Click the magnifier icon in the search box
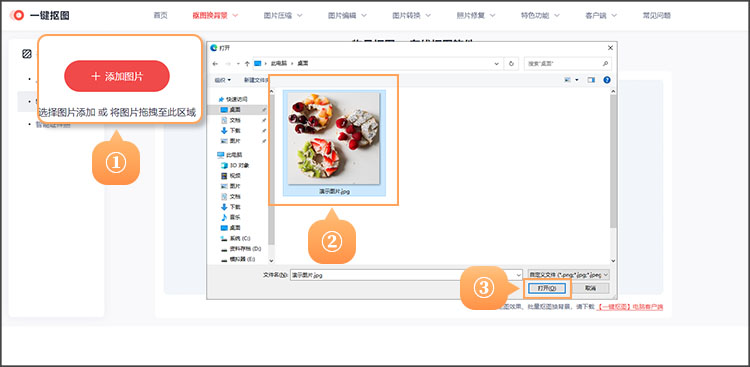The height and width of the screenshot is (367, 750). [x=605, y=63]
